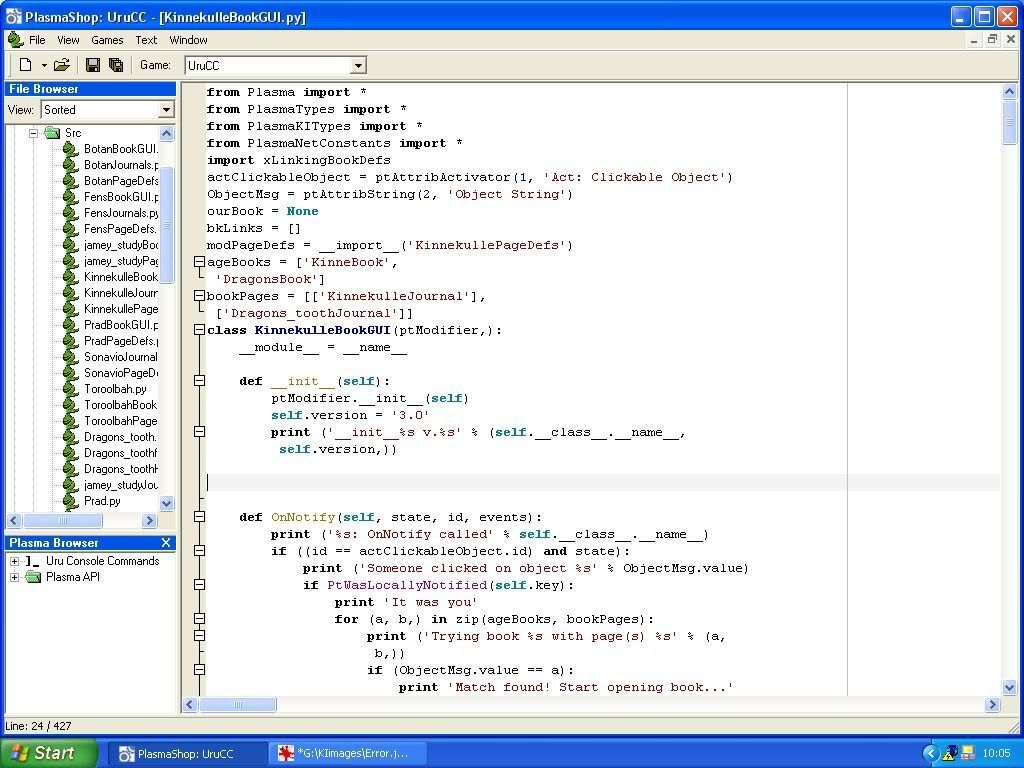Viewport: 1024px width, 768px height.
Task: Click File Browser scroll up arrow
Action: click(x=167, y=133)
